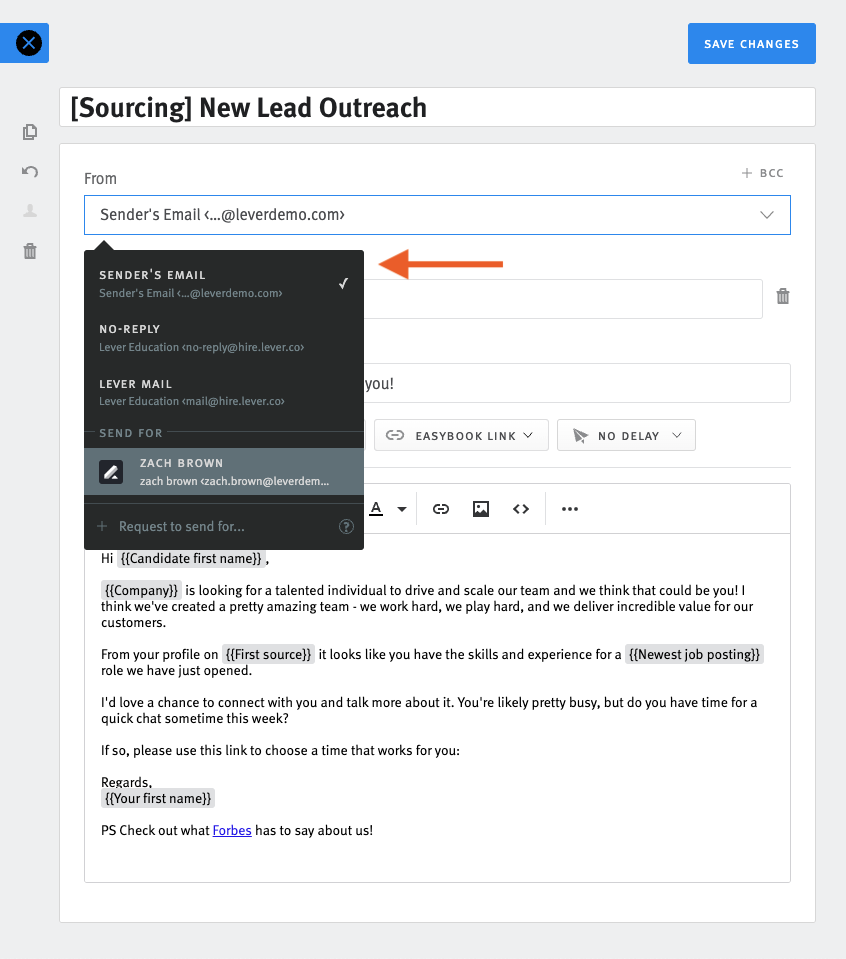Edit the template title field

click(437, 107)
